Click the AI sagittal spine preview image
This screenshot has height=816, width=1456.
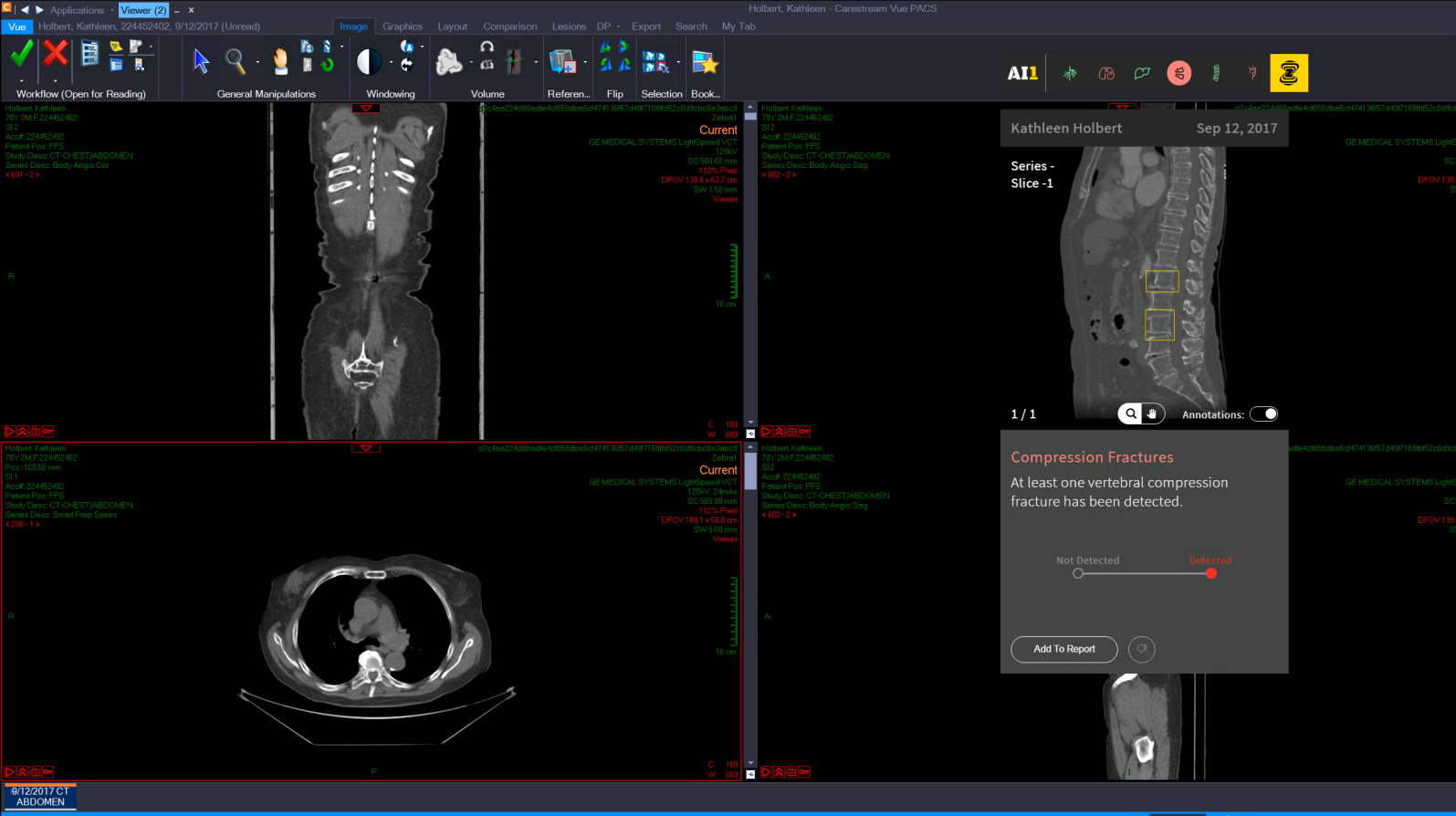point(1144,283)
